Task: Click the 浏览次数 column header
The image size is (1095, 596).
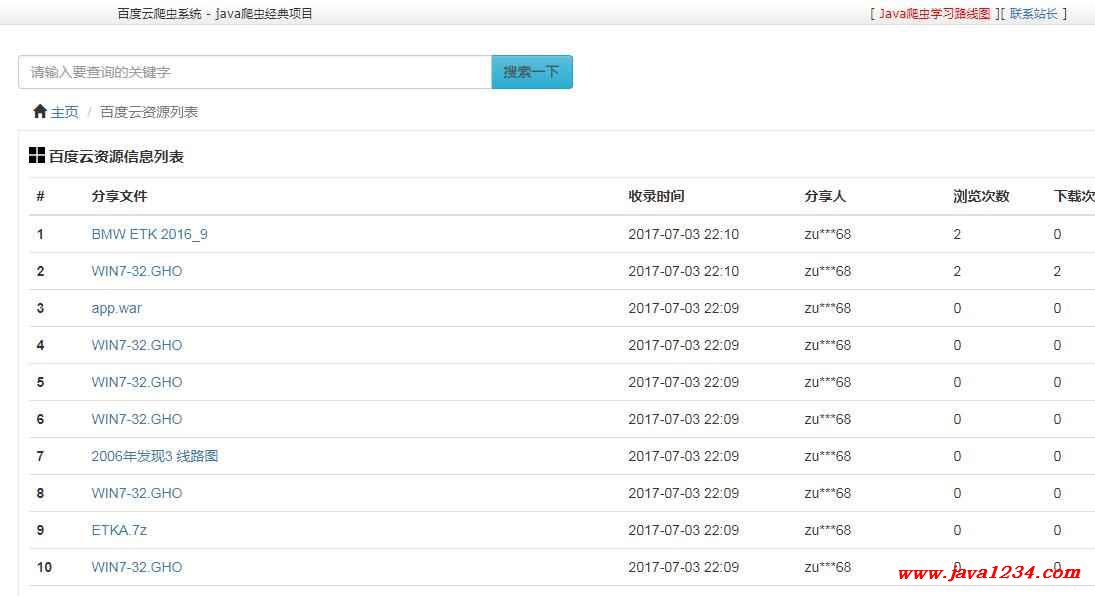Action: pyautogui.click(x=981, y=196)
